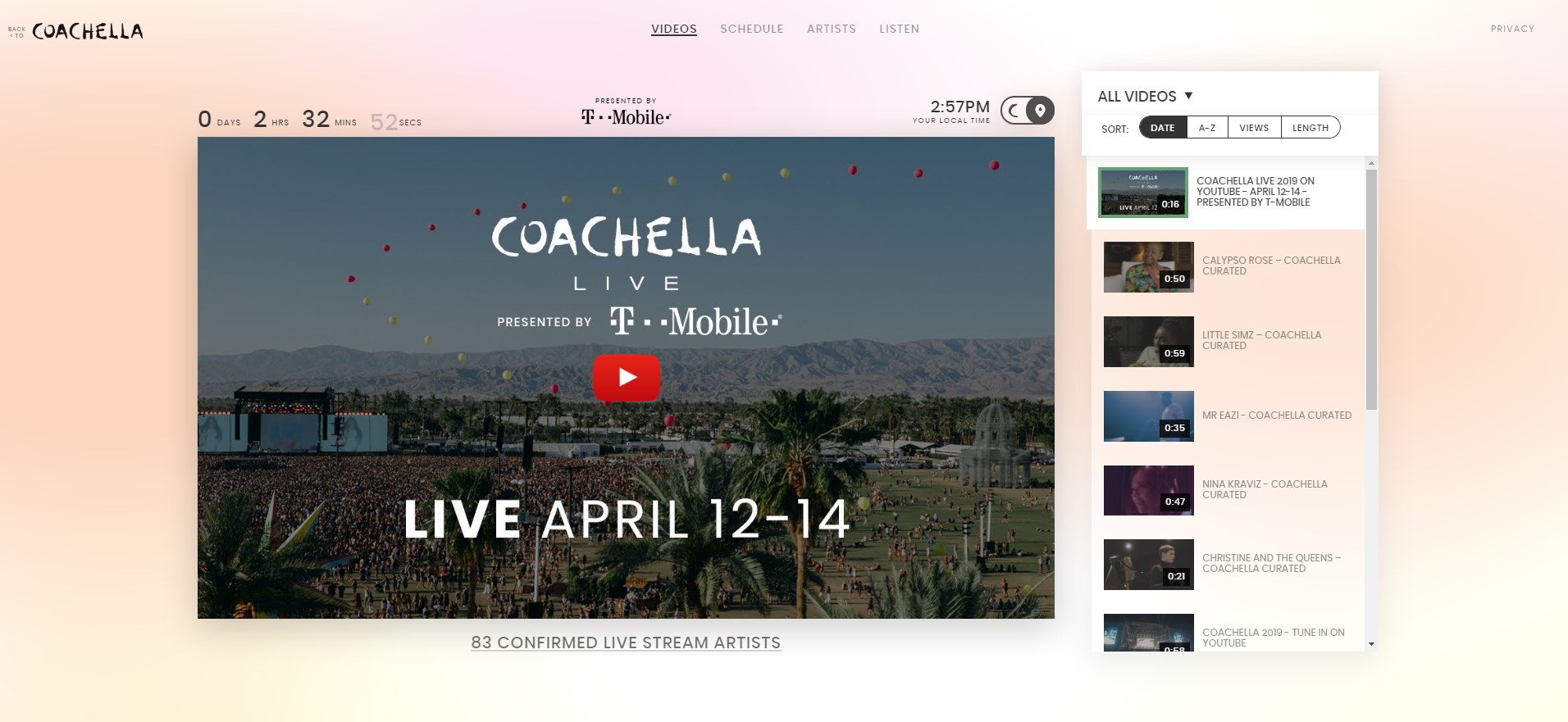Screen dimensions: 1568x722
Task: Open 83 Confirmed Live Stream Artists link
Action: point(626,643)
